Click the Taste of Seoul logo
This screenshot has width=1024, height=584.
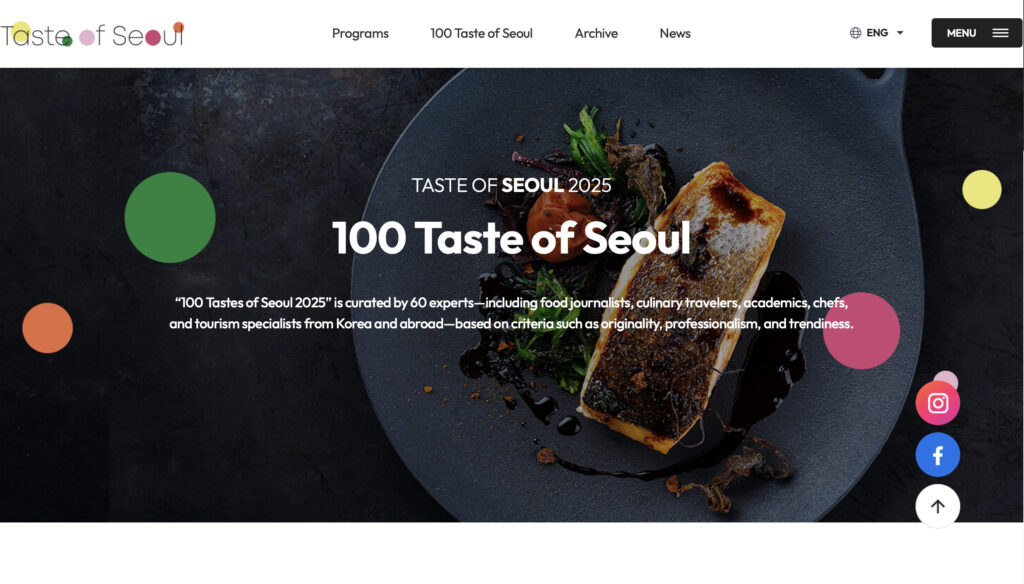coord(92,34)
